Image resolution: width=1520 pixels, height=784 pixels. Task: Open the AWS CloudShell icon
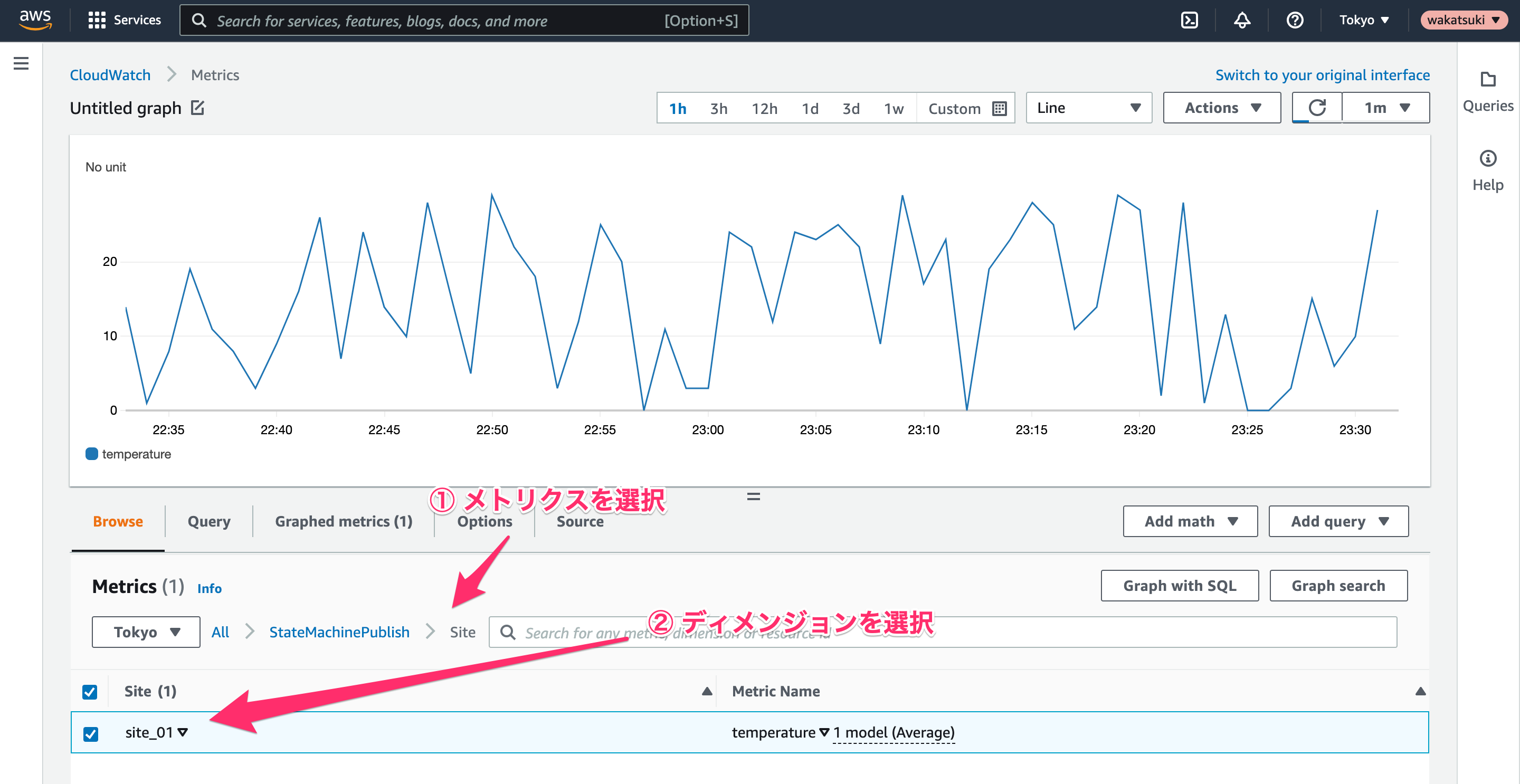pyautogui.click(x=1189, y=21)
